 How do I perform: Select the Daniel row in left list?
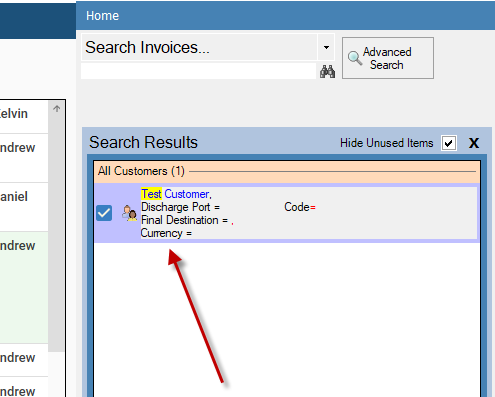point(24,207)
